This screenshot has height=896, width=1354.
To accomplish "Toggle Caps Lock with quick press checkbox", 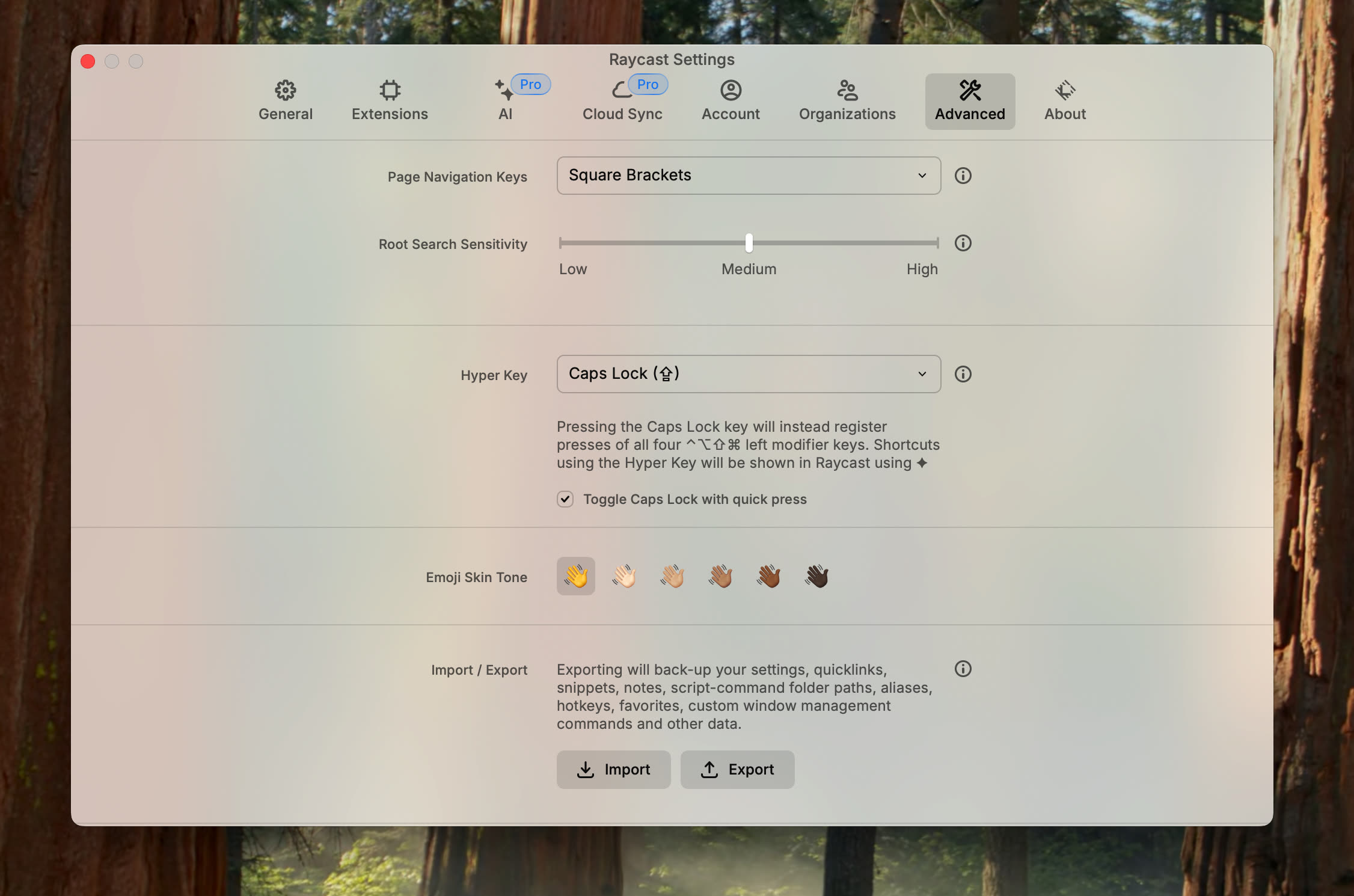I will tap(565, 499).
